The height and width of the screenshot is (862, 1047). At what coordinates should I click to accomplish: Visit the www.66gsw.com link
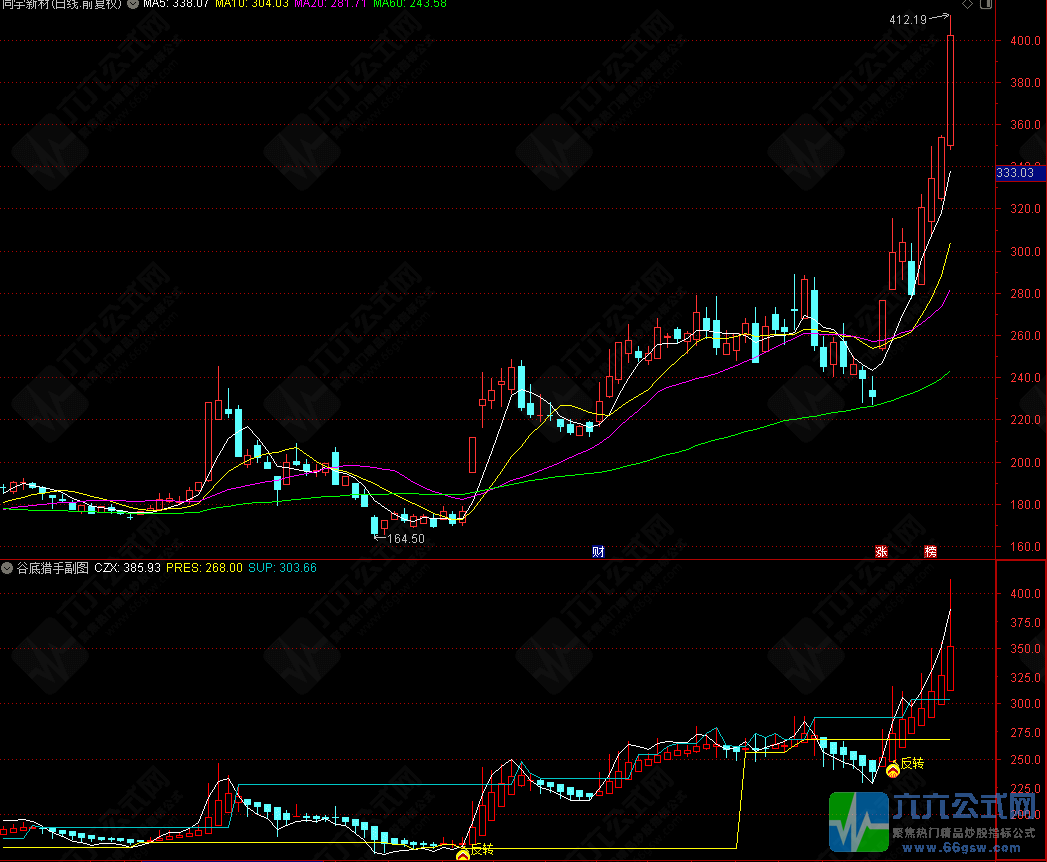[961, 849]
